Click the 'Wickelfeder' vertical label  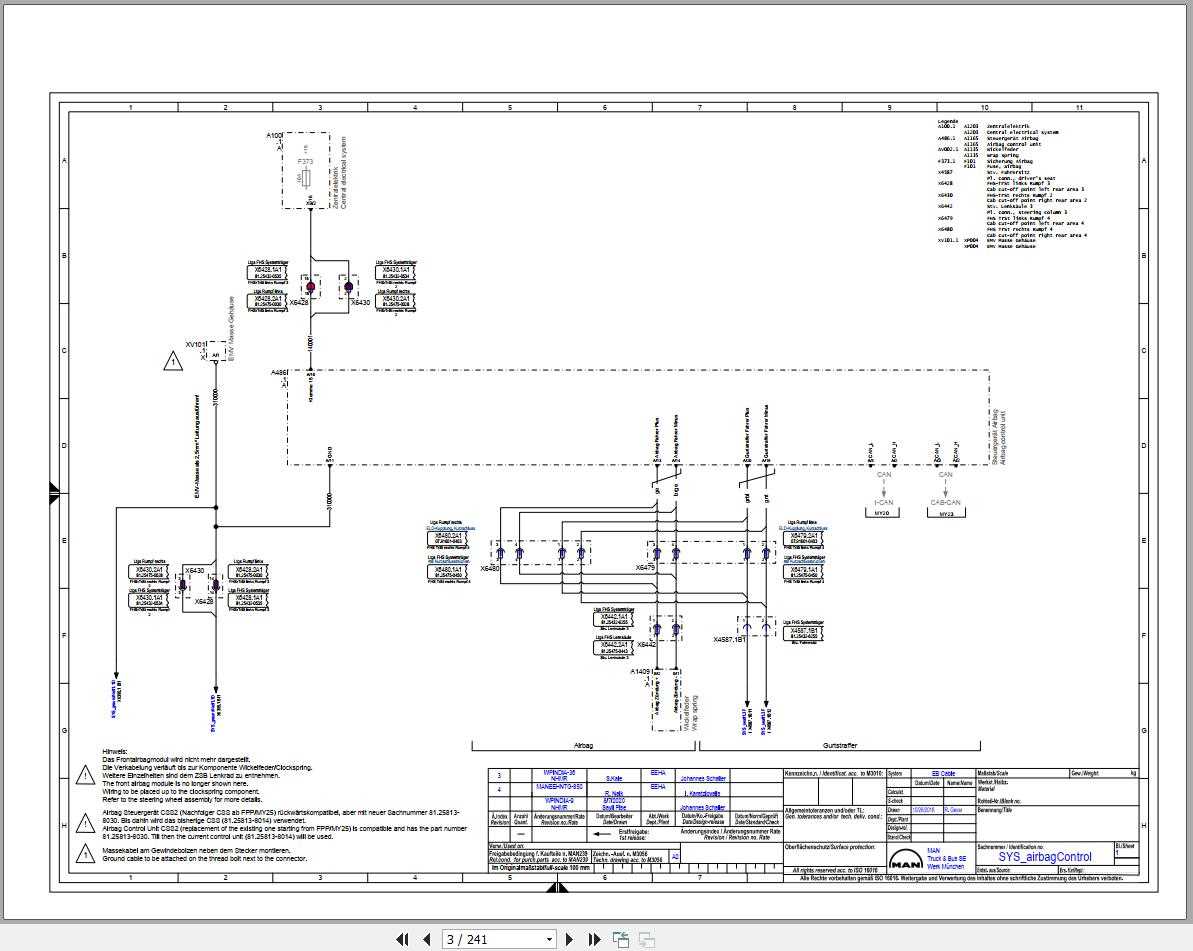pos(685,713)
